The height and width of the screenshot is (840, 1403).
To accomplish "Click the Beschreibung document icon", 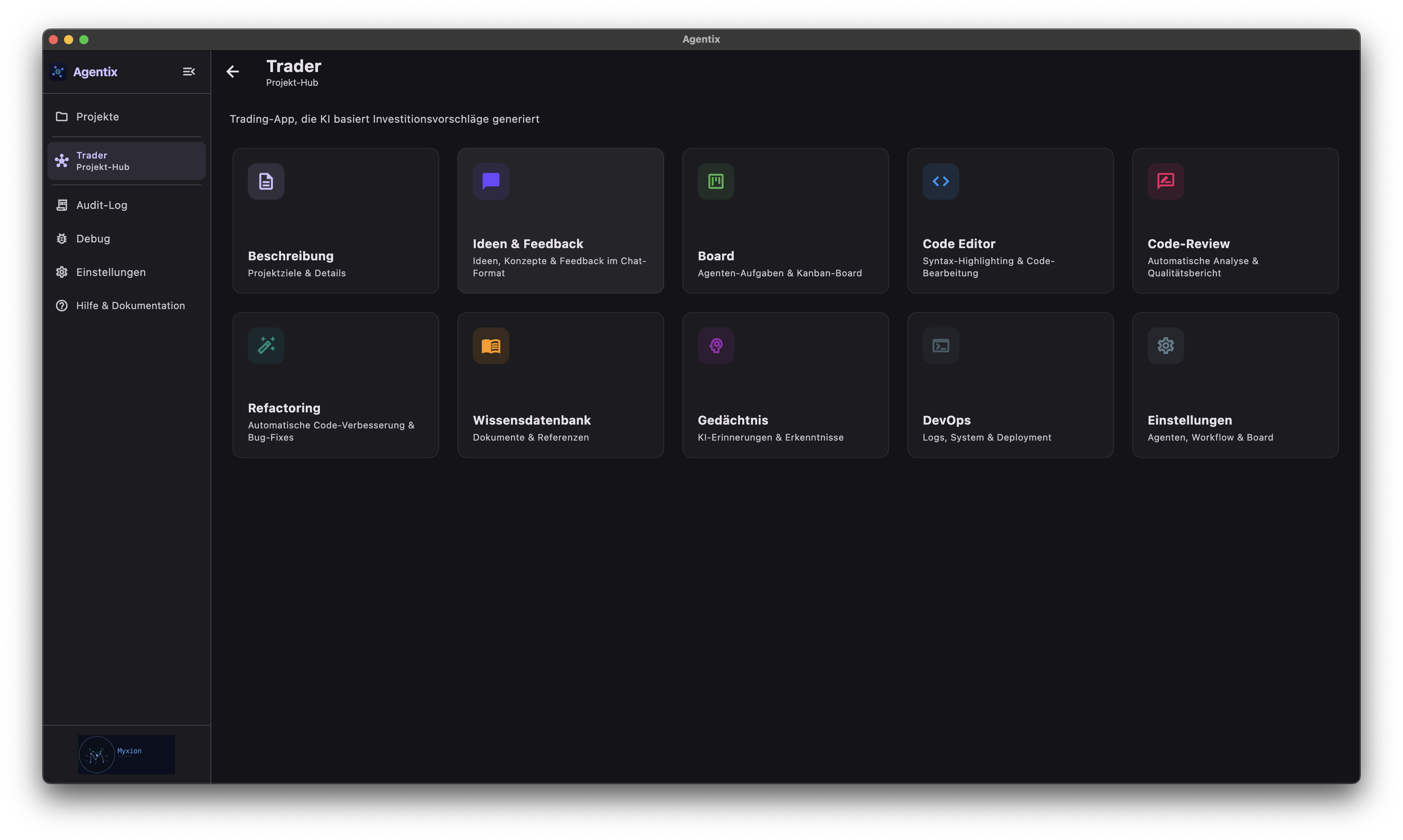I will [266, 181].
